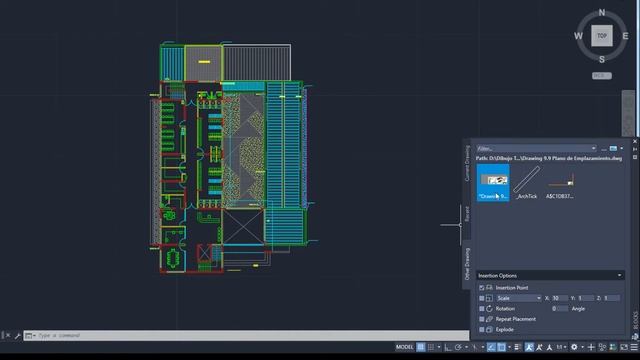Open the WCS coordinate system dropdown

(602, 76)
